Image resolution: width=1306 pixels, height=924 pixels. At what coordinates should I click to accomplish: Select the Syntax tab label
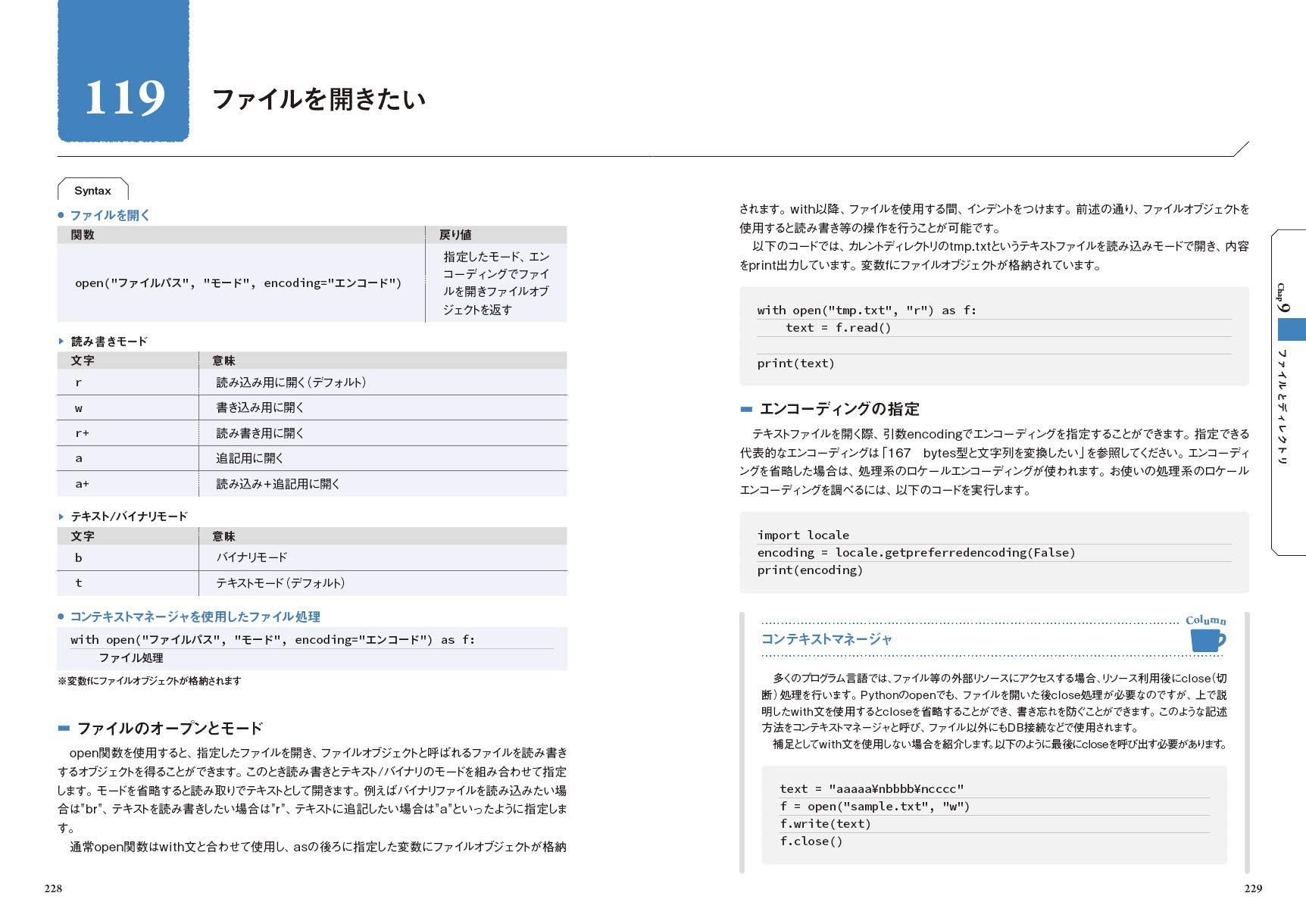pyautogui.click(x=92, y=191)
